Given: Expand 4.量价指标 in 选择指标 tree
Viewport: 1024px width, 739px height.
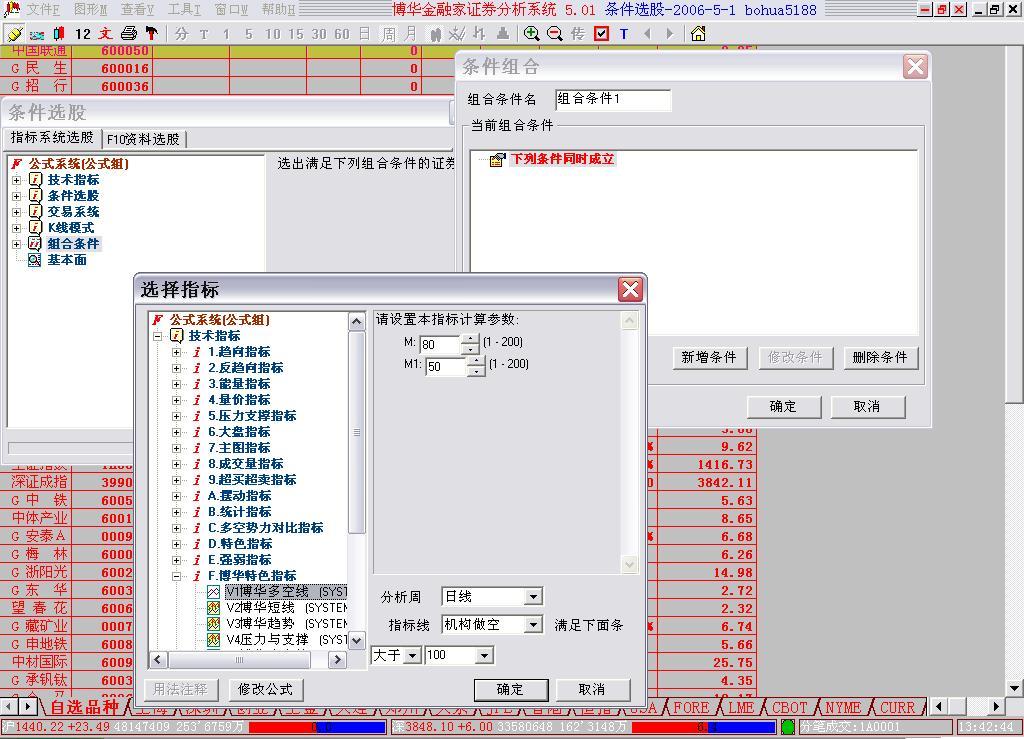Looking at the screenshot, I should pyautogui.click(x=176, y=400).
